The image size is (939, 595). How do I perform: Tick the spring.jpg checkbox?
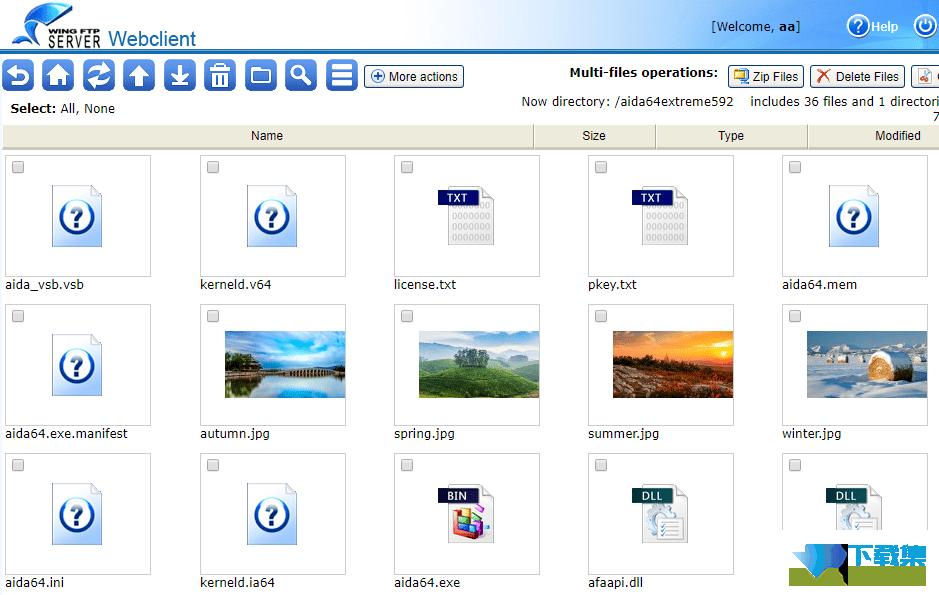407,316
